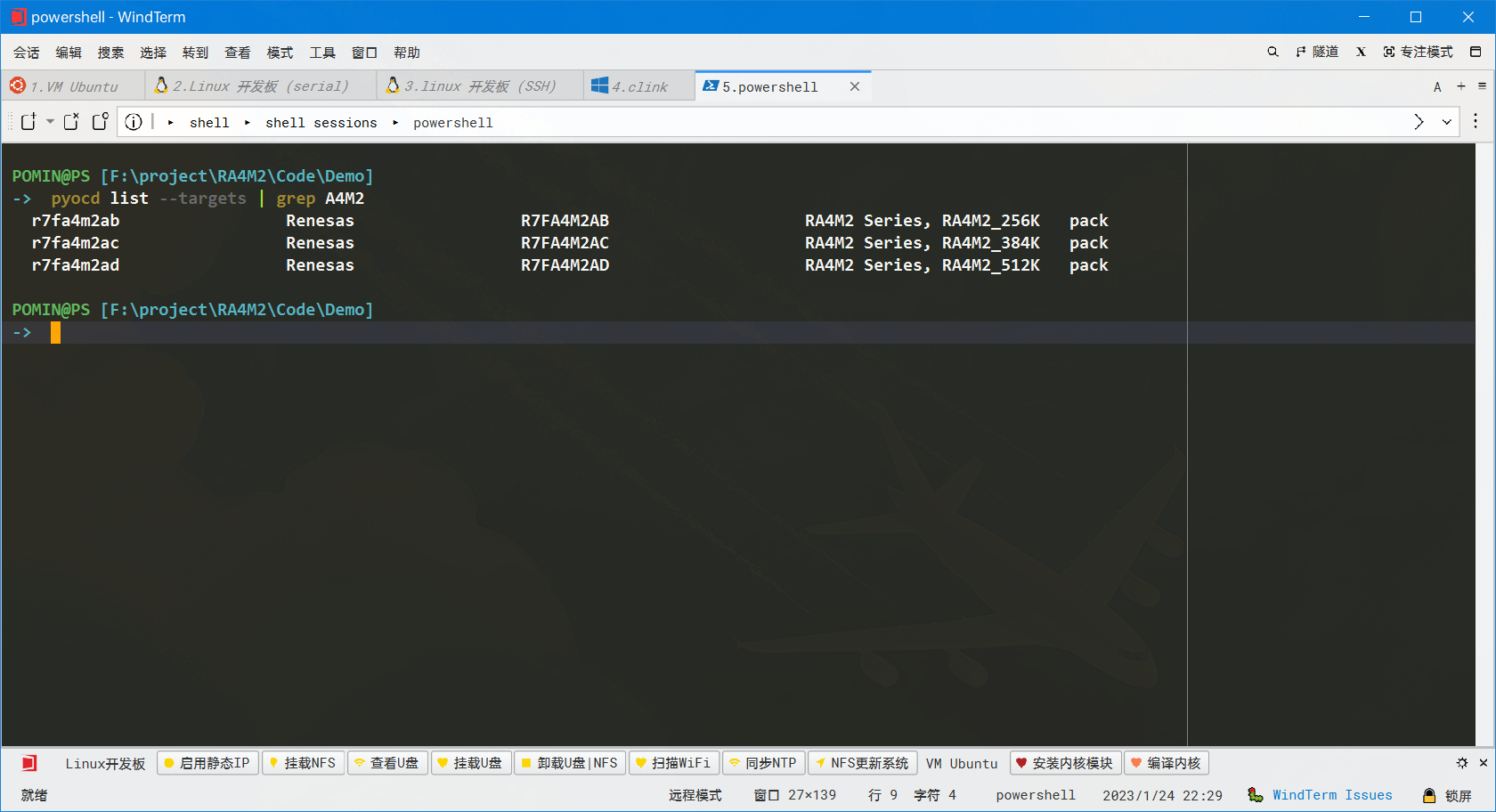Click the terminal prompt input line
Screen dimensions: 1496x812
pos(737,332)
